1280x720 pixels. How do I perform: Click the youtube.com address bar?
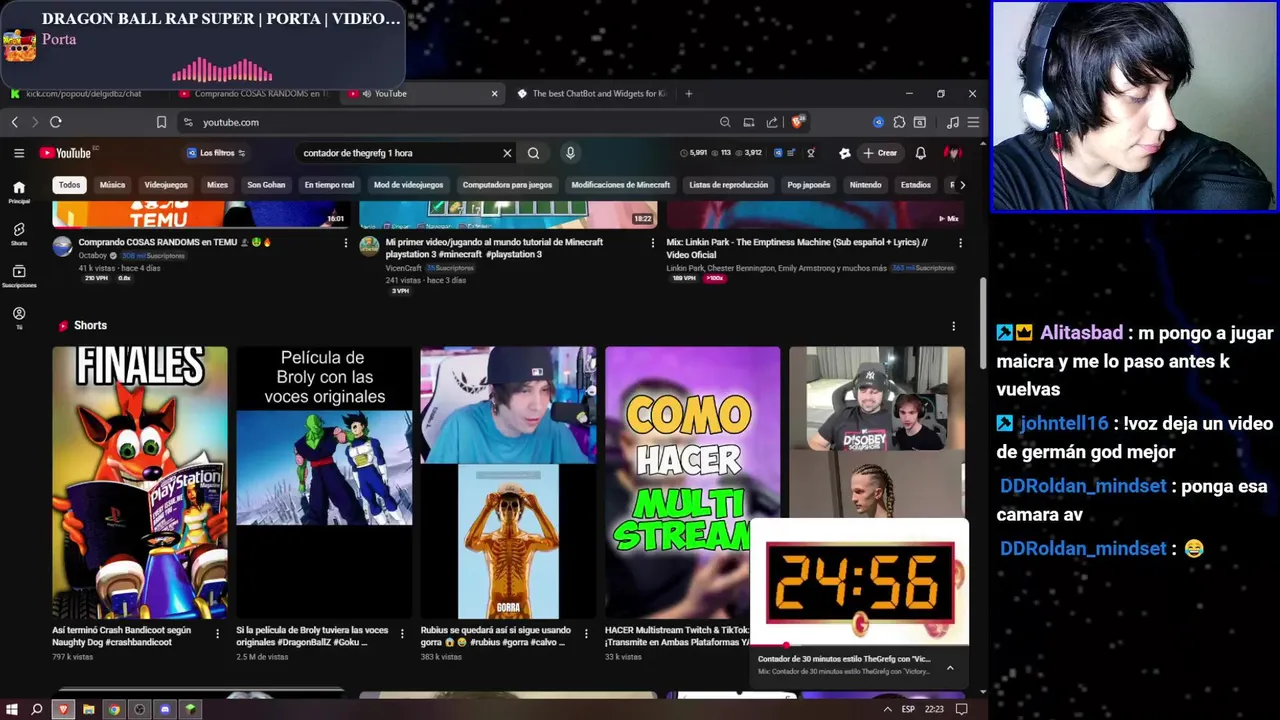click(445, 122)
